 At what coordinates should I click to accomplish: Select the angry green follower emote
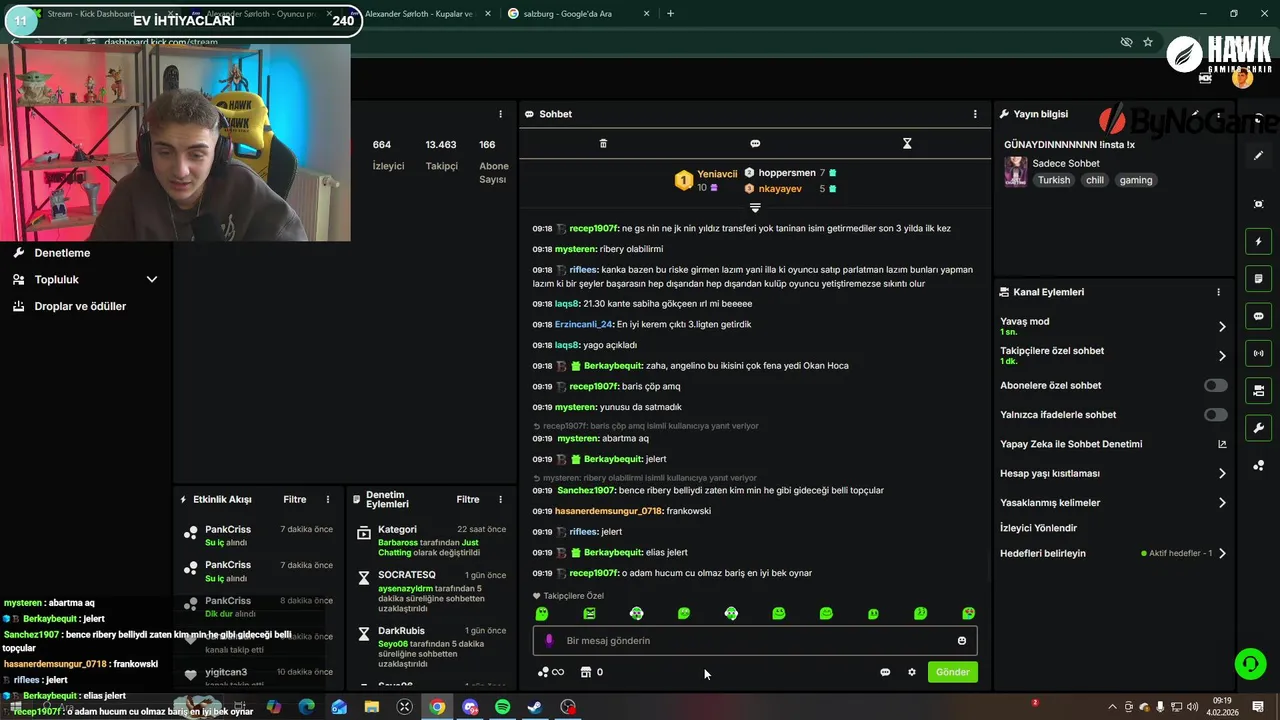[x=589, y=613]
